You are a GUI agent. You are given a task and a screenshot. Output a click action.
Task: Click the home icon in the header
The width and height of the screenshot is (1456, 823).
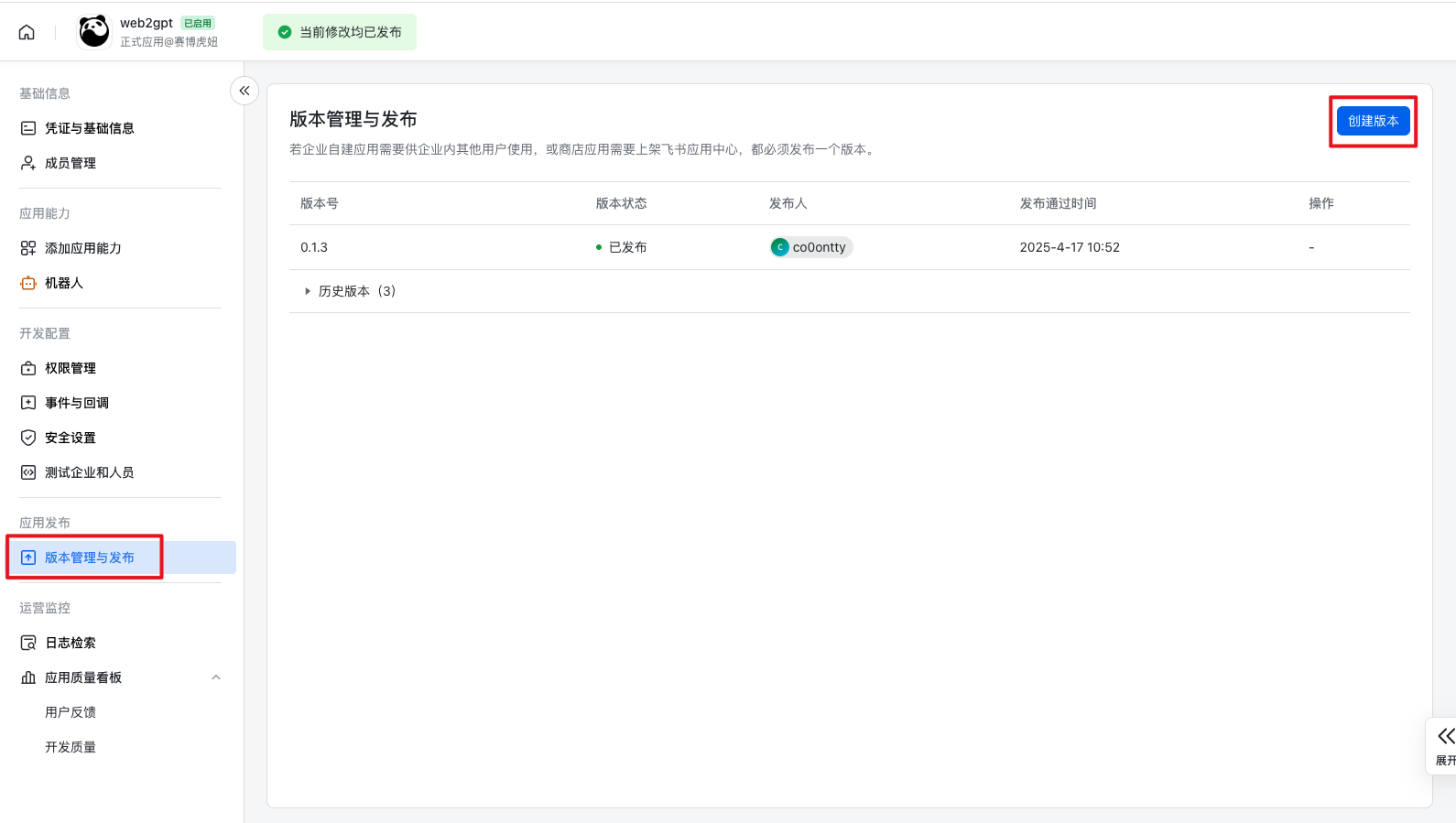27,32
